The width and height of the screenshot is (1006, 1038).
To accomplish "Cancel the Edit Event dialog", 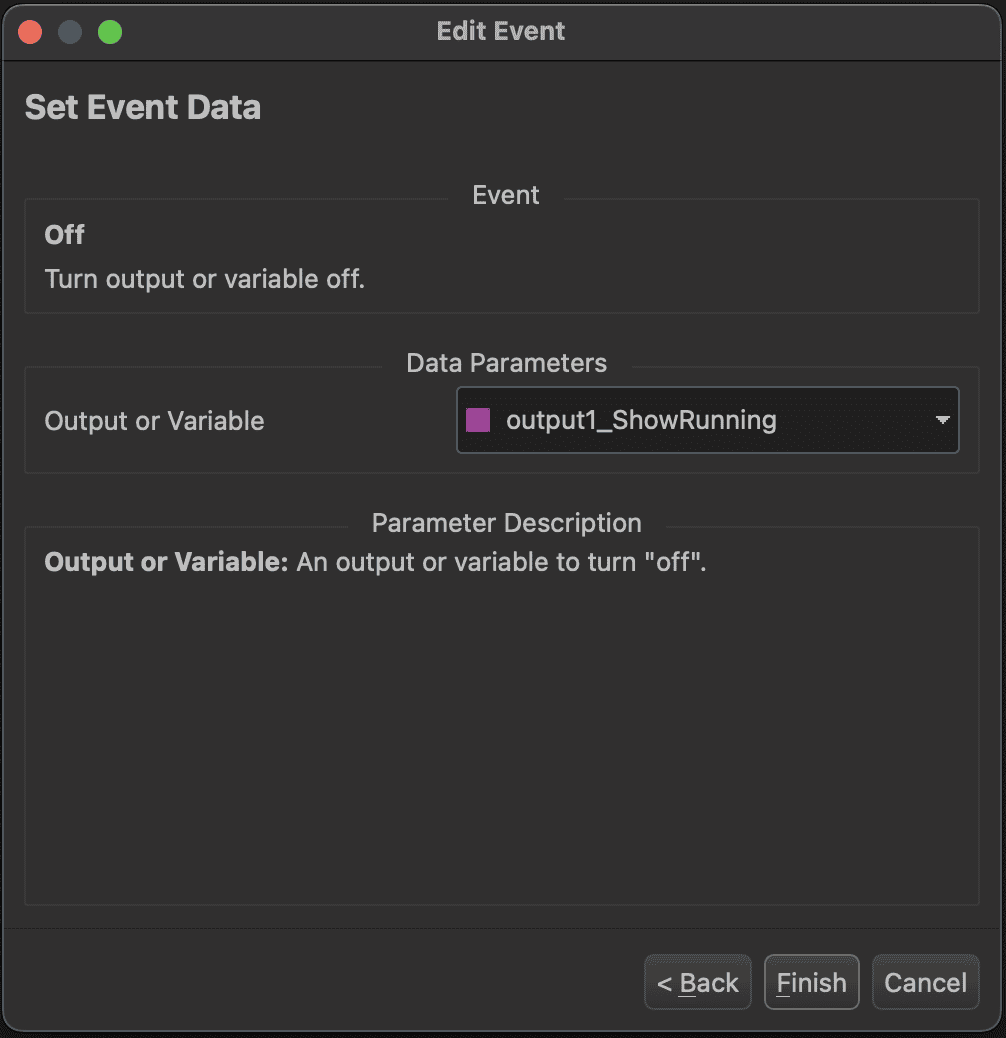I will coord(925,983).
